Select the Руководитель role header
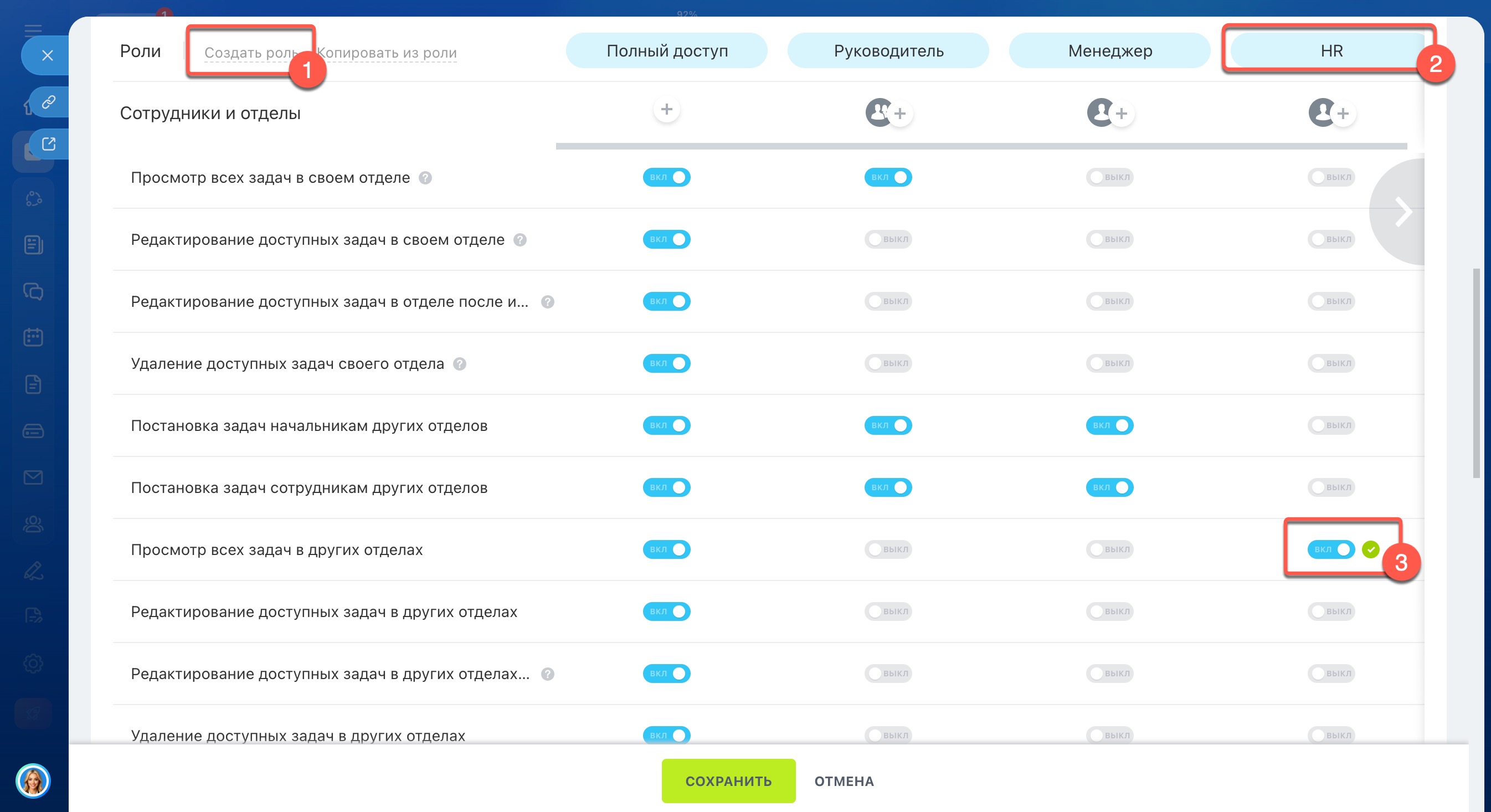The width and height of the screenshot is (1491, 812). (888, 51)
